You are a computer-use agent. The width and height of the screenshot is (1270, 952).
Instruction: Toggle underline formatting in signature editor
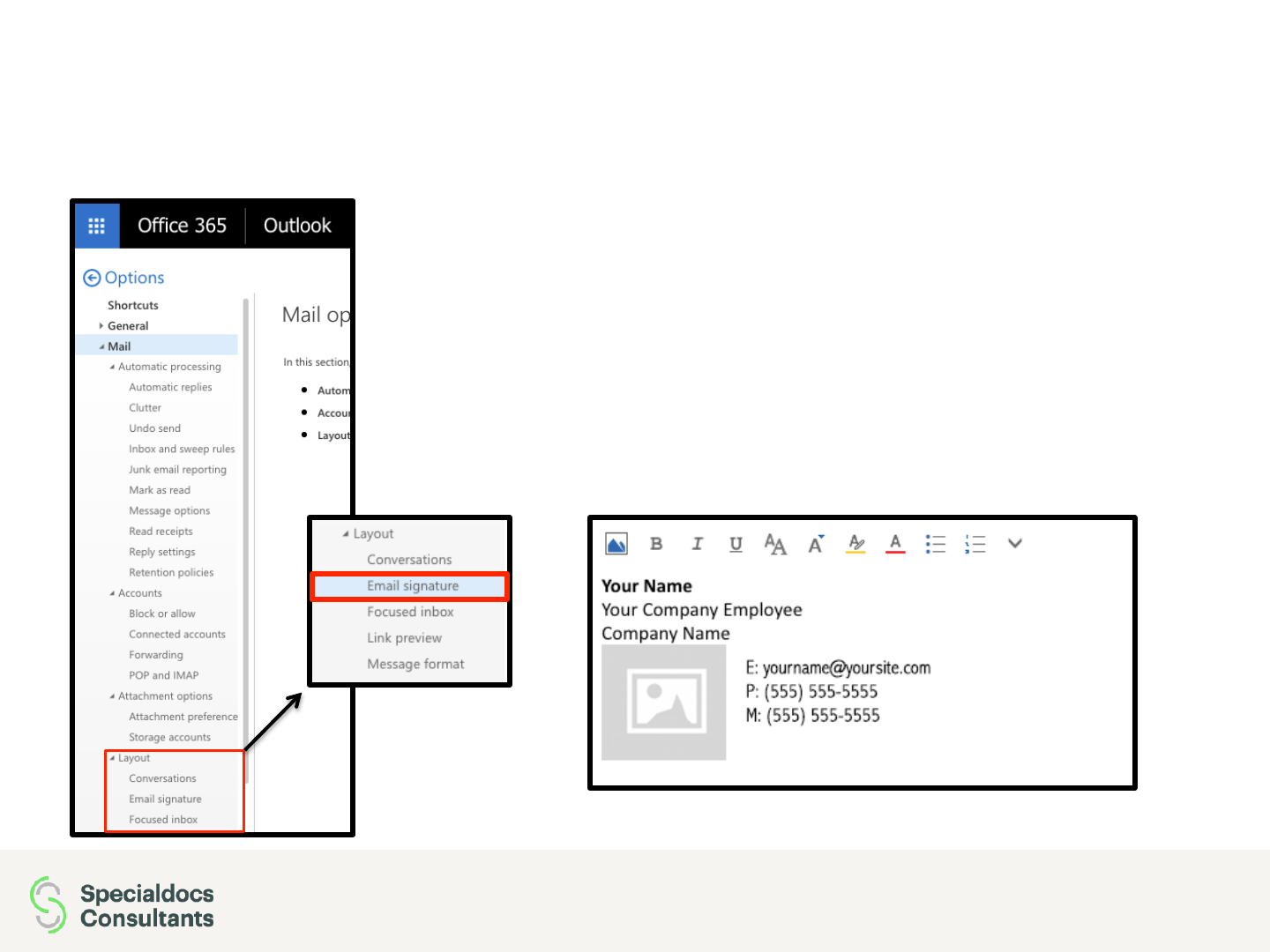pos(736,544)
